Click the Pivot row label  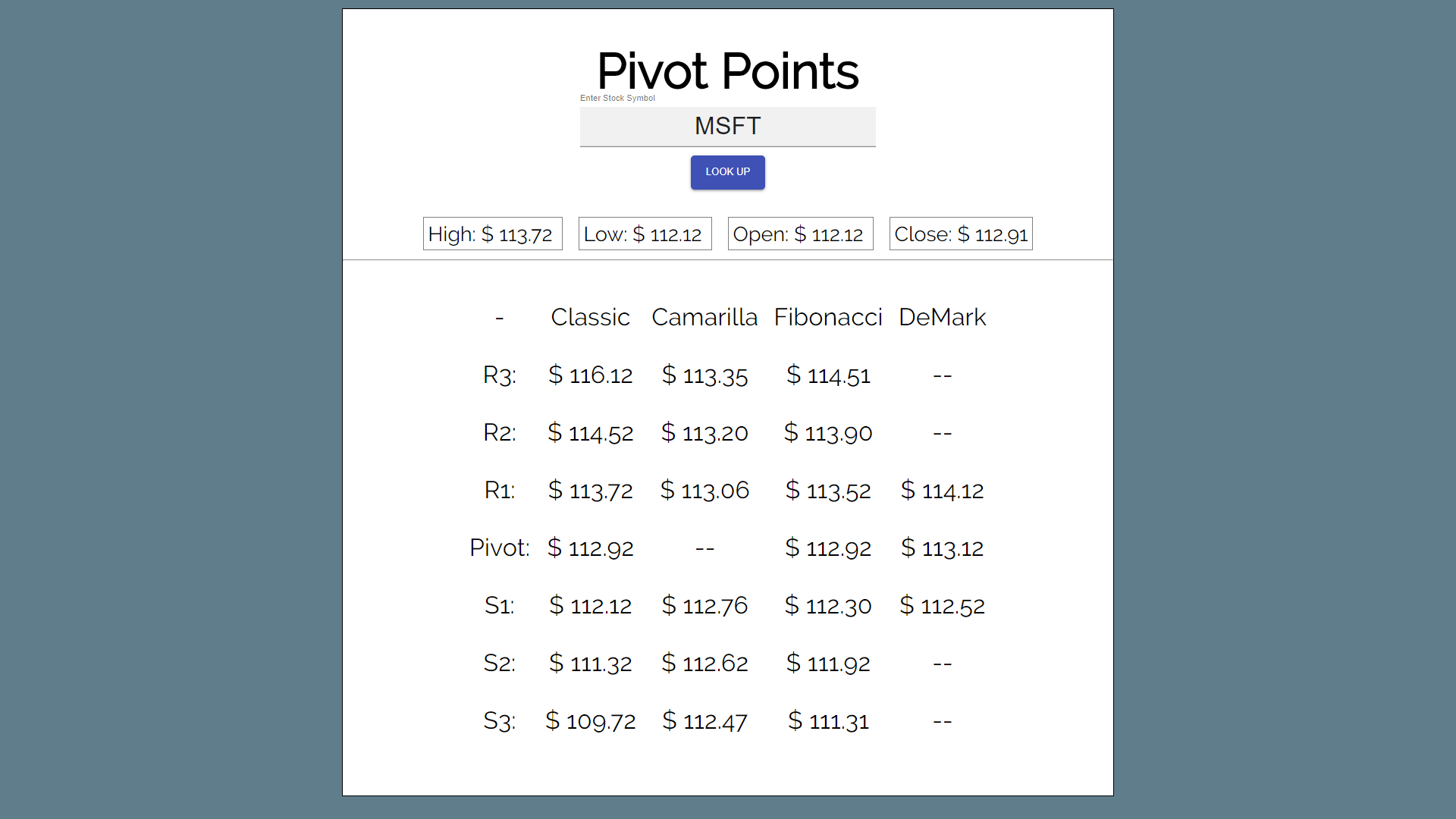[x=500, y=548]
